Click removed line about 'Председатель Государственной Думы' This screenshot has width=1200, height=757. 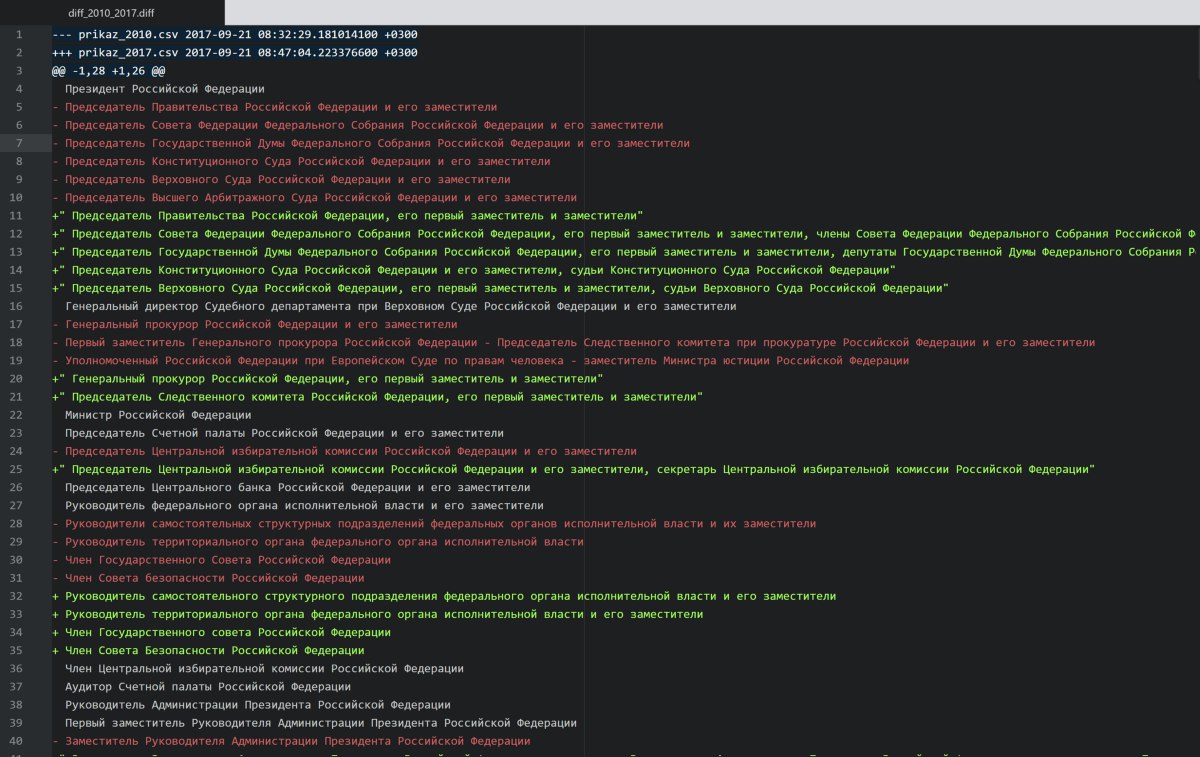click(371, 143)
